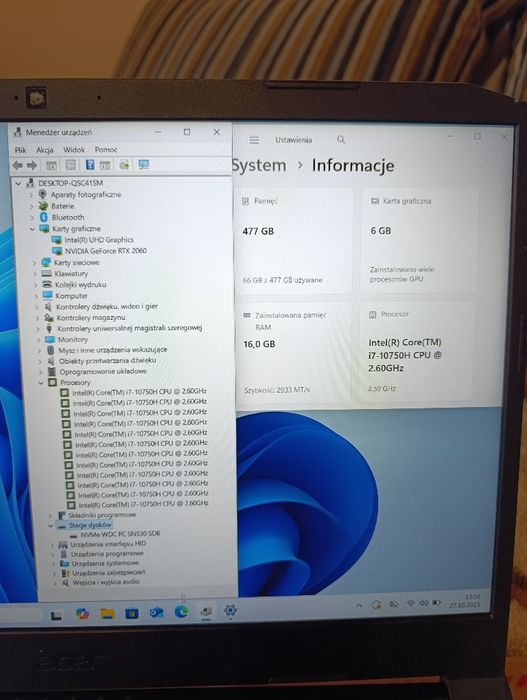The width and height of the screenshot is (527, 700).
Task: Select Urządzenia zabezpieczeń entry
Action: 109,573
